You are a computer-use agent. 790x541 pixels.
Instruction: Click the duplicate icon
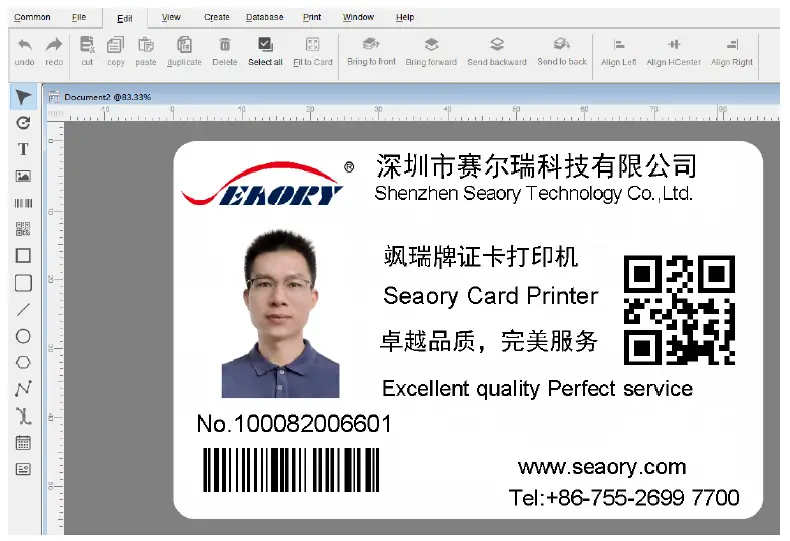184,45
